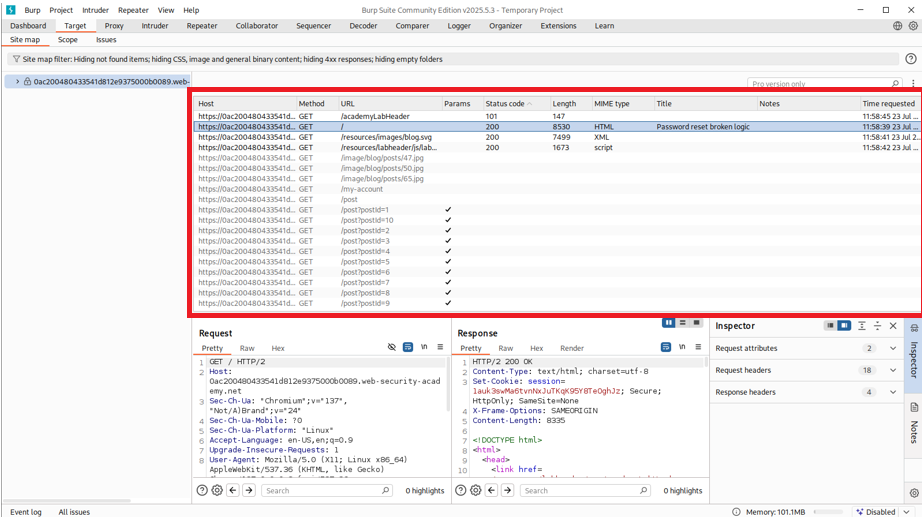Select stacked horizontal layout icon
Viewport: 922px width, 523px height.
(x=683, y=322)
